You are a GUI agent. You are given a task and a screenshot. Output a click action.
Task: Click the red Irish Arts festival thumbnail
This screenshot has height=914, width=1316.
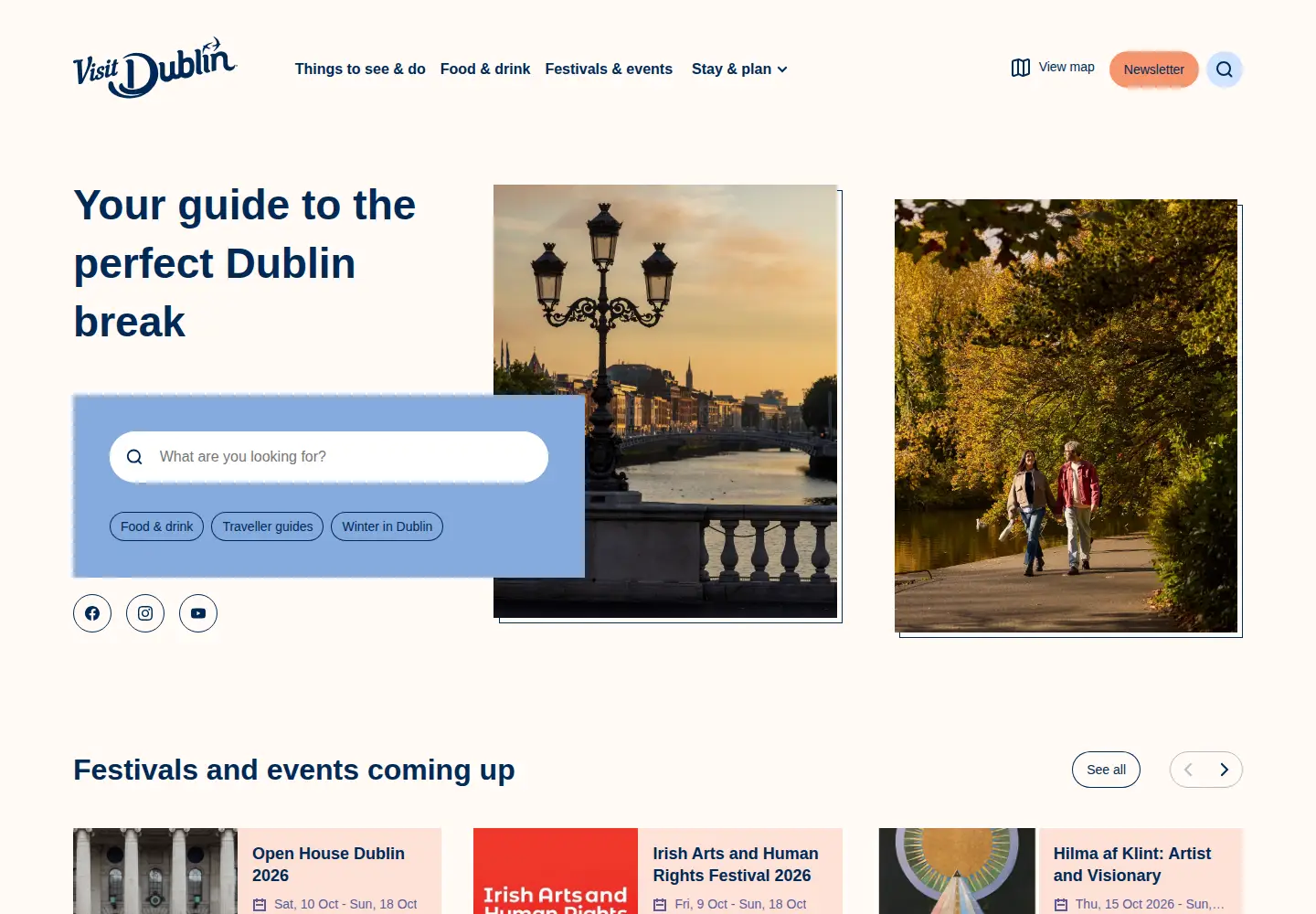(x=556, y=871)
